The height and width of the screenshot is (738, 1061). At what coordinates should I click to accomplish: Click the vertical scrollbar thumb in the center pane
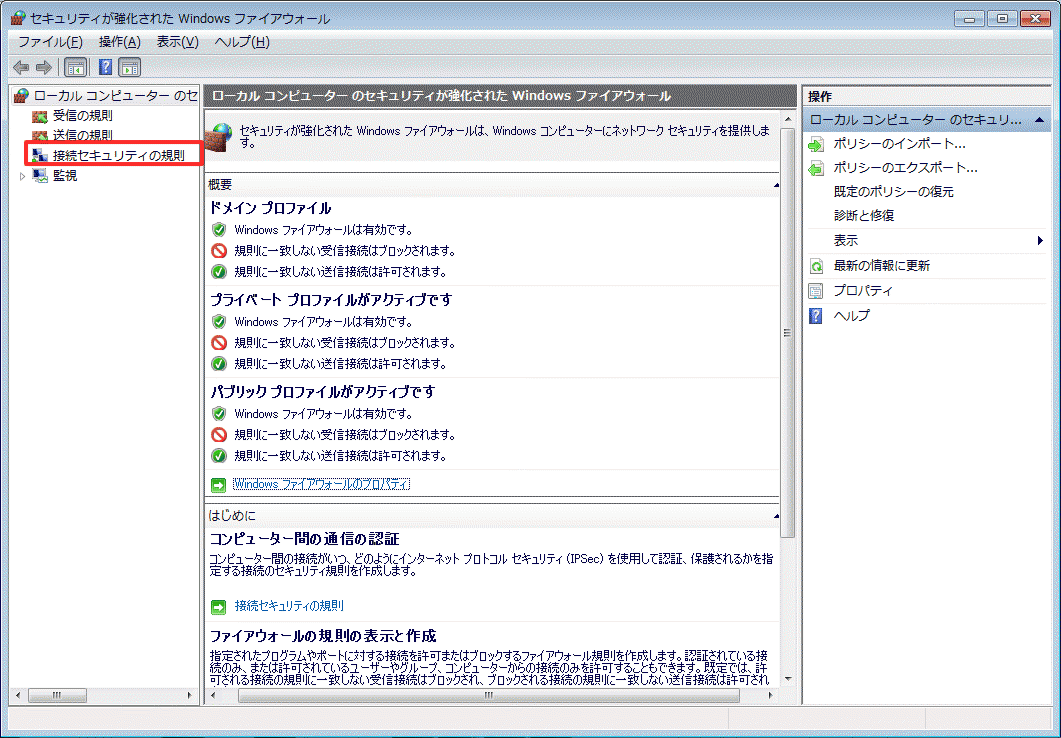[787, 332]
